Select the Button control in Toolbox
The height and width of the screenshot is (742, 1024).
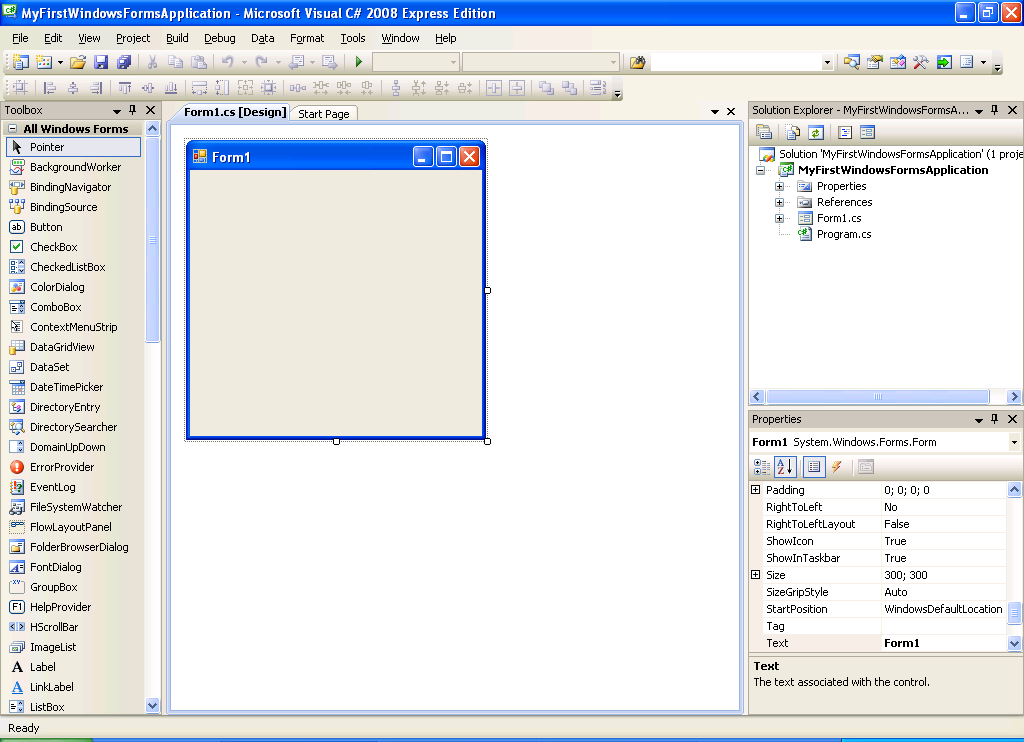click(x=73, y=227)
